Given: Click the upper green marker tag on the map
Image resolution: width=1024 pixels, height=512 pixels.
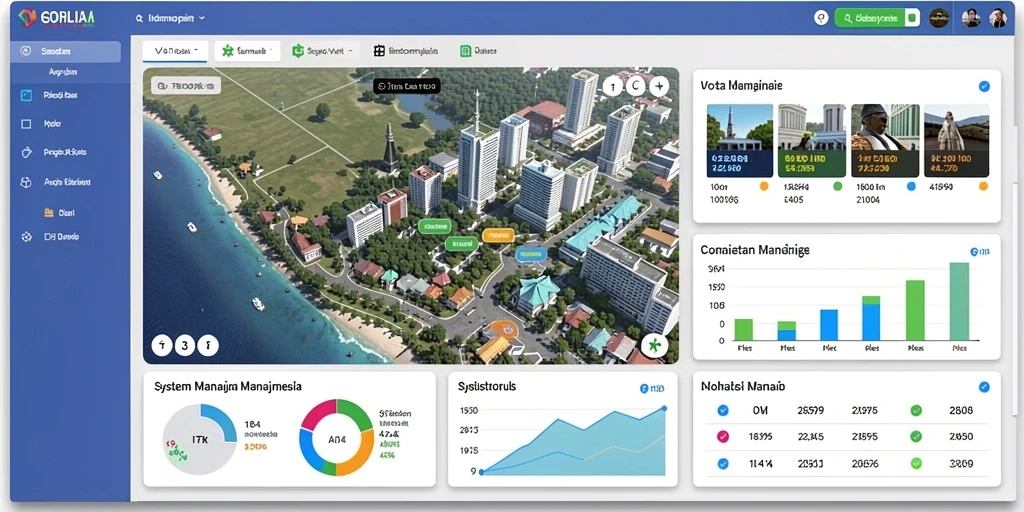Looking at the screenshot, I should [x=434, y=226].
